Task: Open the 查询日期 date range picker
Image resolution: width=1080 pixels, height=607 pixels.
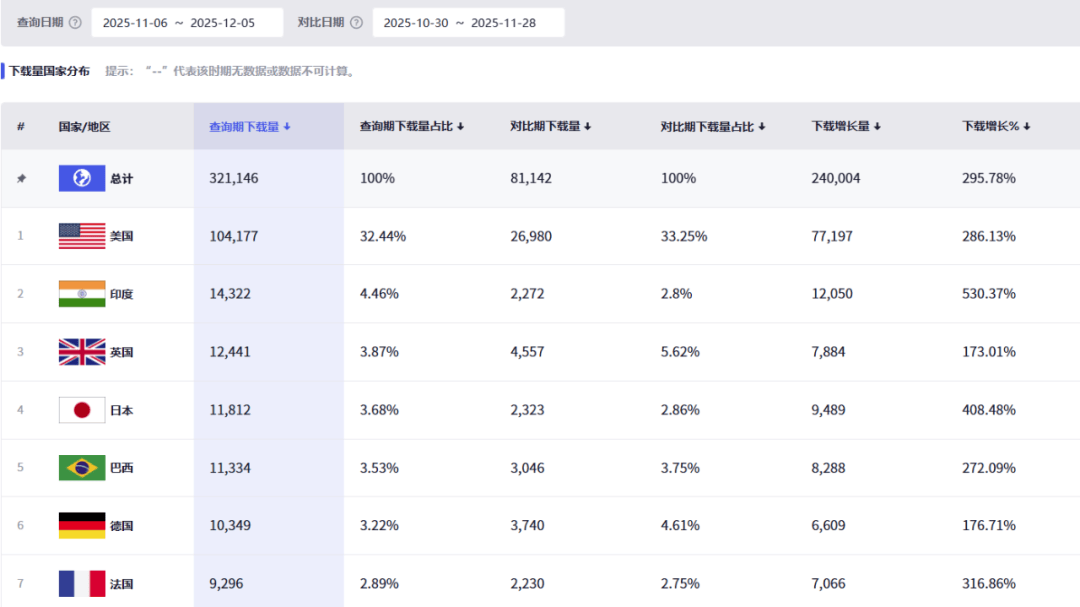Action: pos(187,23)
